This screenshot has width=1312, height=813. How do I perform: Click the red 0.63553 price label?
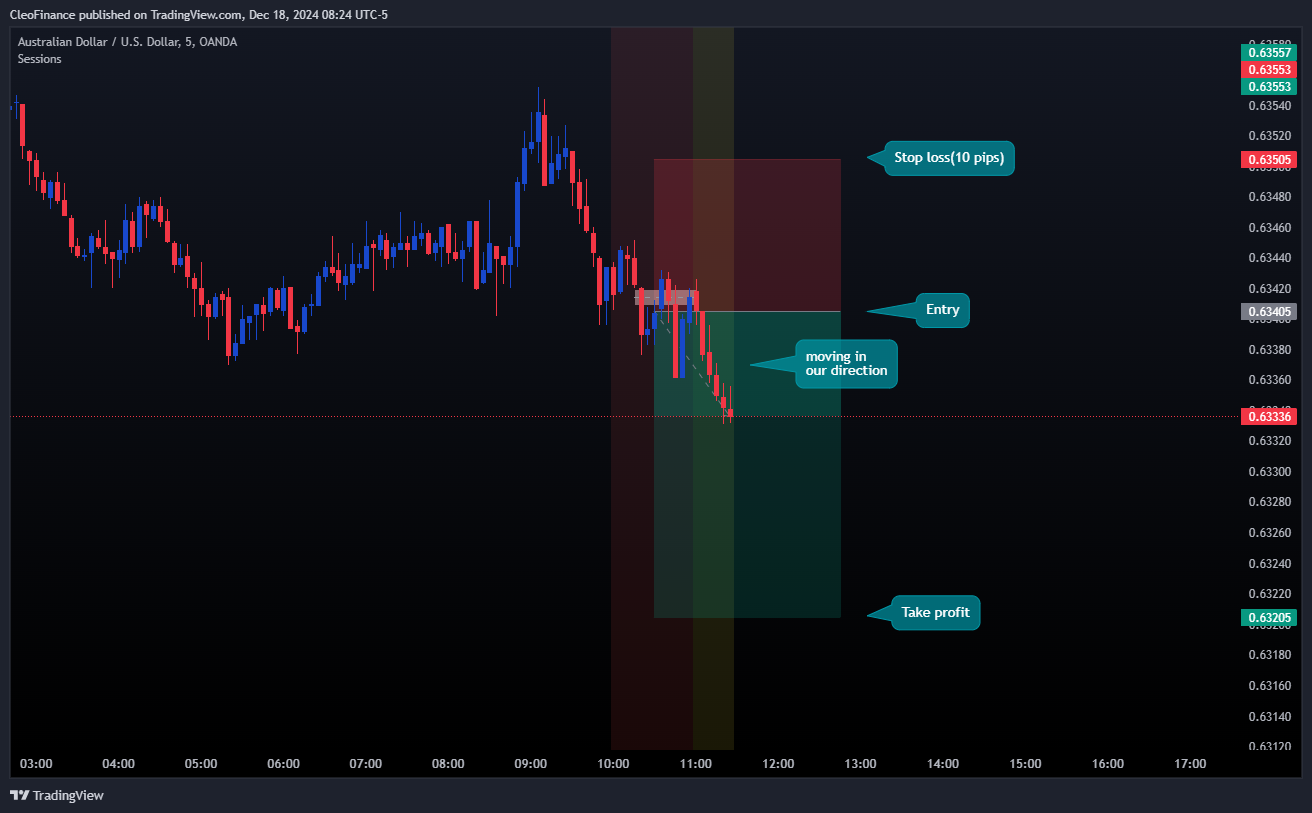(x=1269, y=69)
